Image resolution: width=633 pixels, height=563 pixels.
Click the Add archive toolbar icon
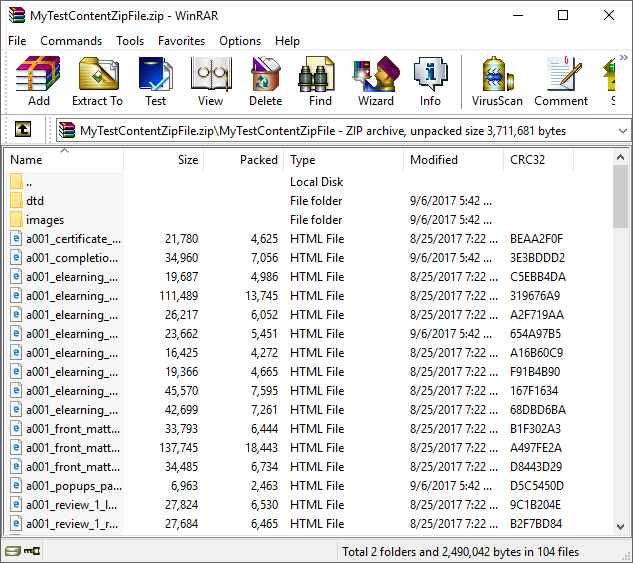click(38, 81)
